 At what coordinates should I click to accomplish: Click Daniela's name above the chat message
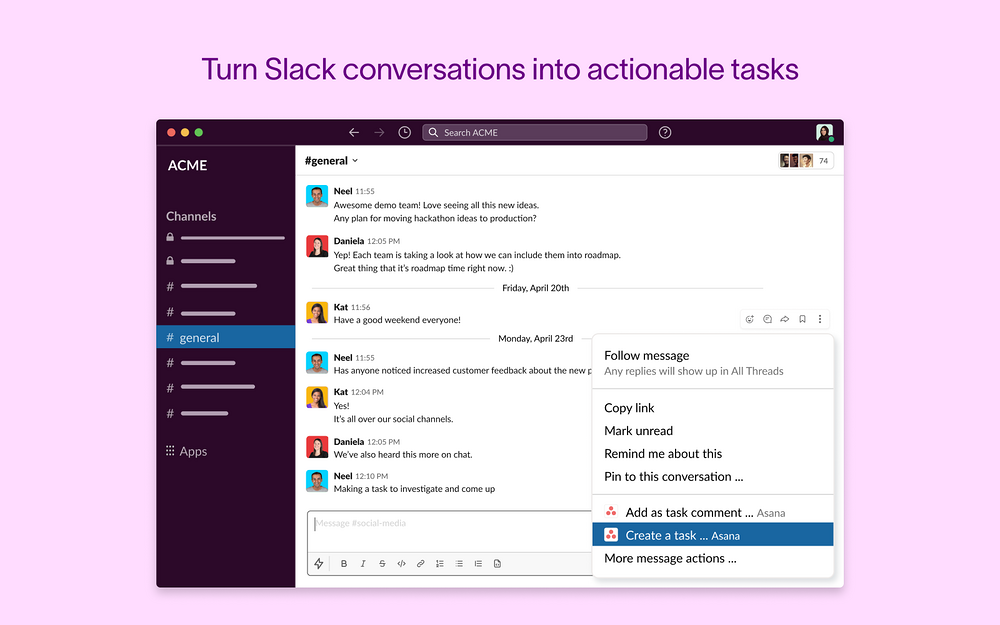point(349,441)
